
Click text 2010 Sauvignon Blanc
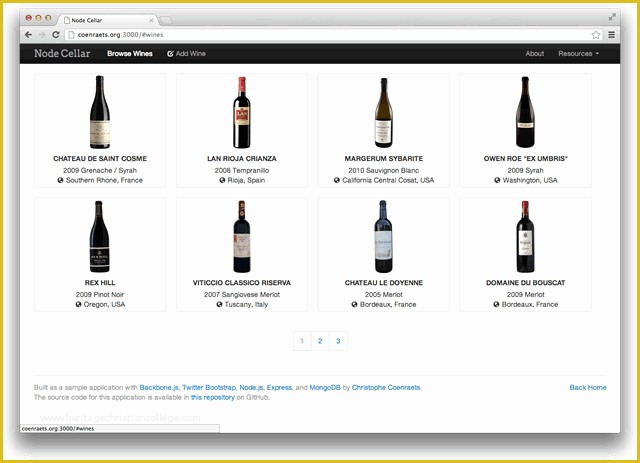[x=384, y=170]
